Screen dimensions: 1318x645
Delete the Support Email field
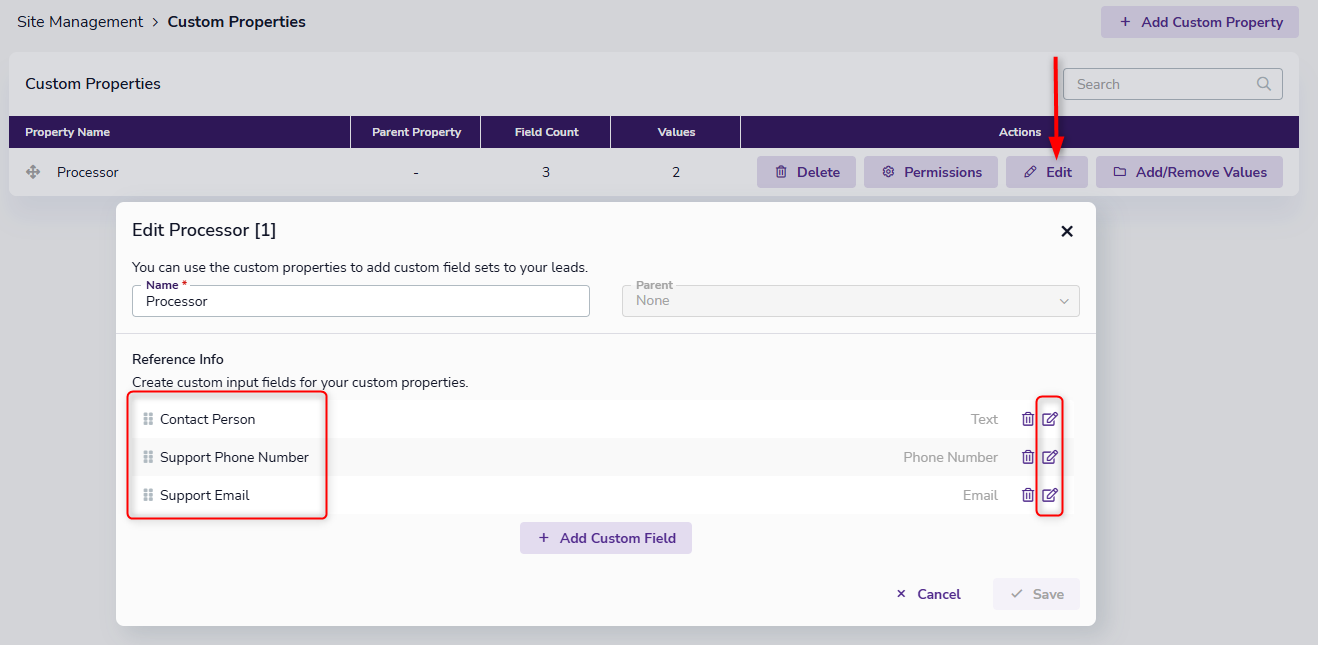[x=1028, y=495]
